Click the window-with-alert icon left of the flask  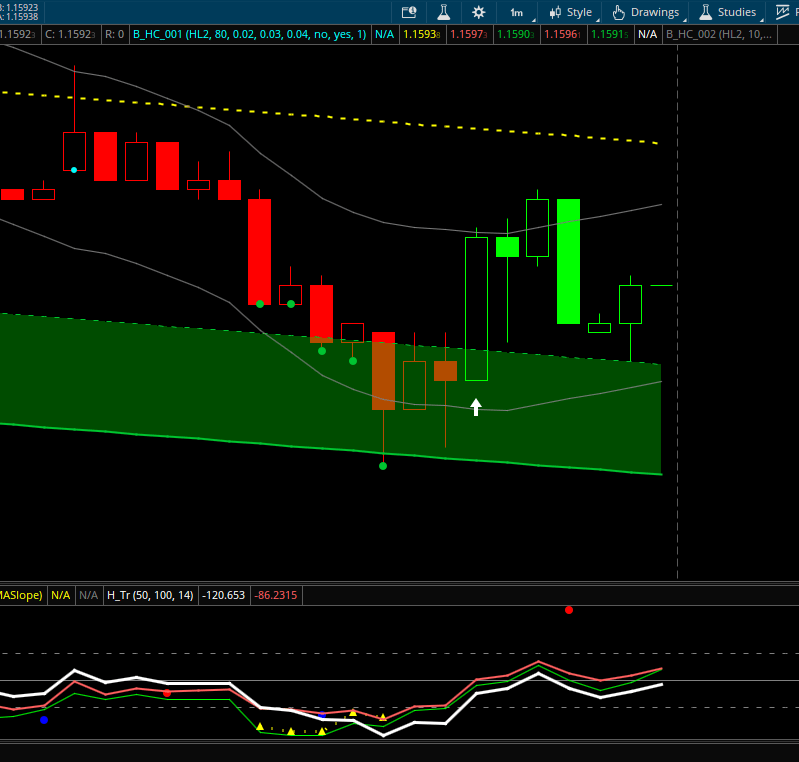[409, 12]
